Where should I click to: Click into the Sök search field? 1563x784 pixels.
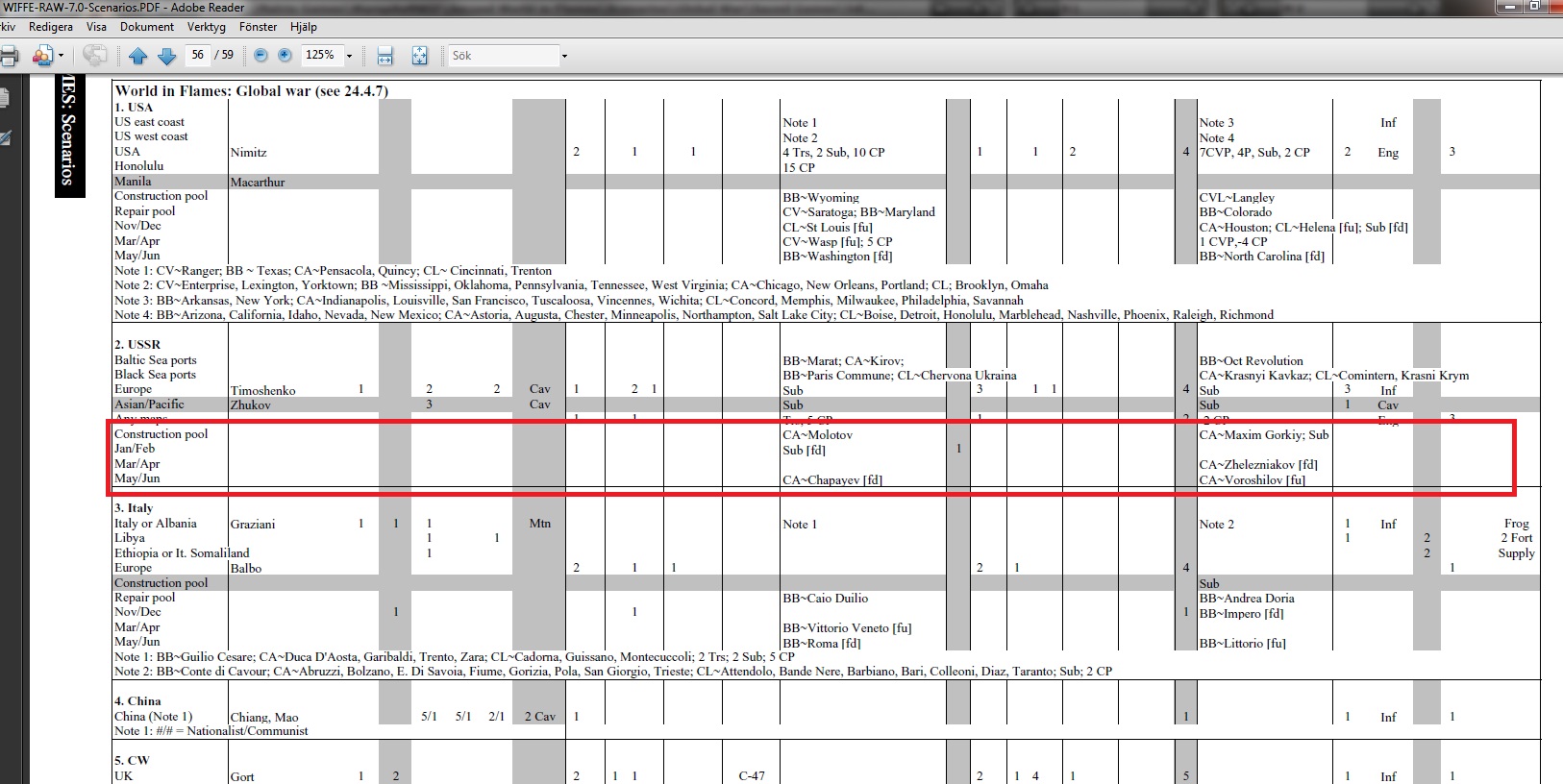pos(504,56)
